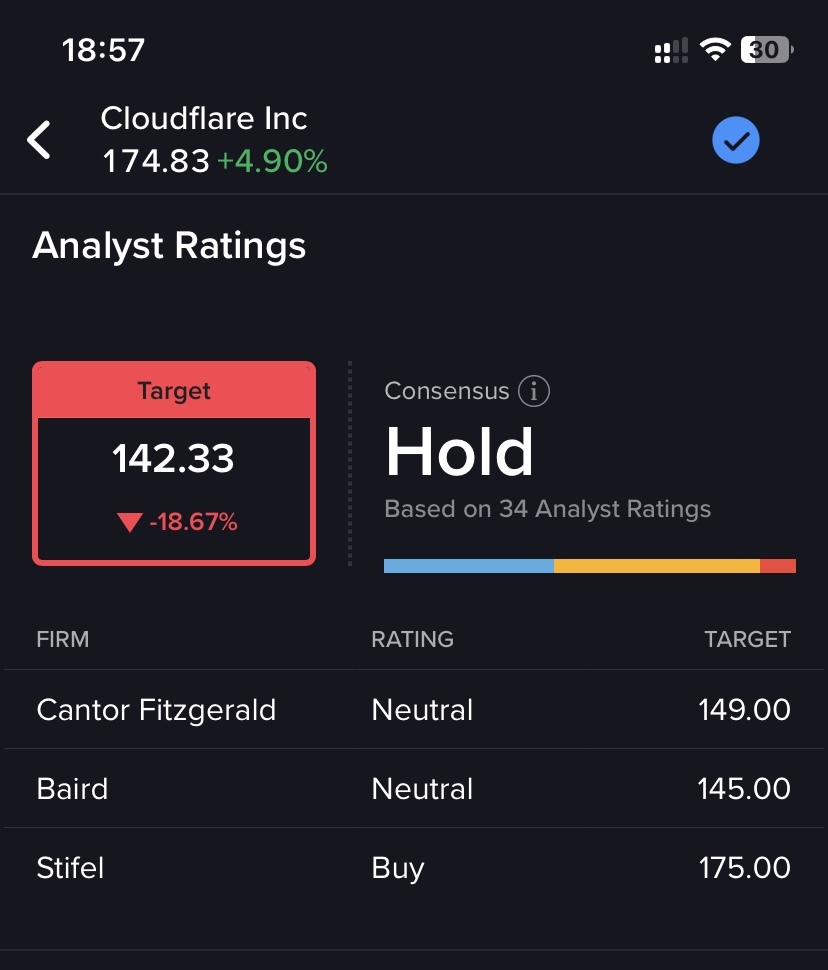828x970 pixels.
Task: Tap the Hold consensus label
Action: tap(459, 452)
